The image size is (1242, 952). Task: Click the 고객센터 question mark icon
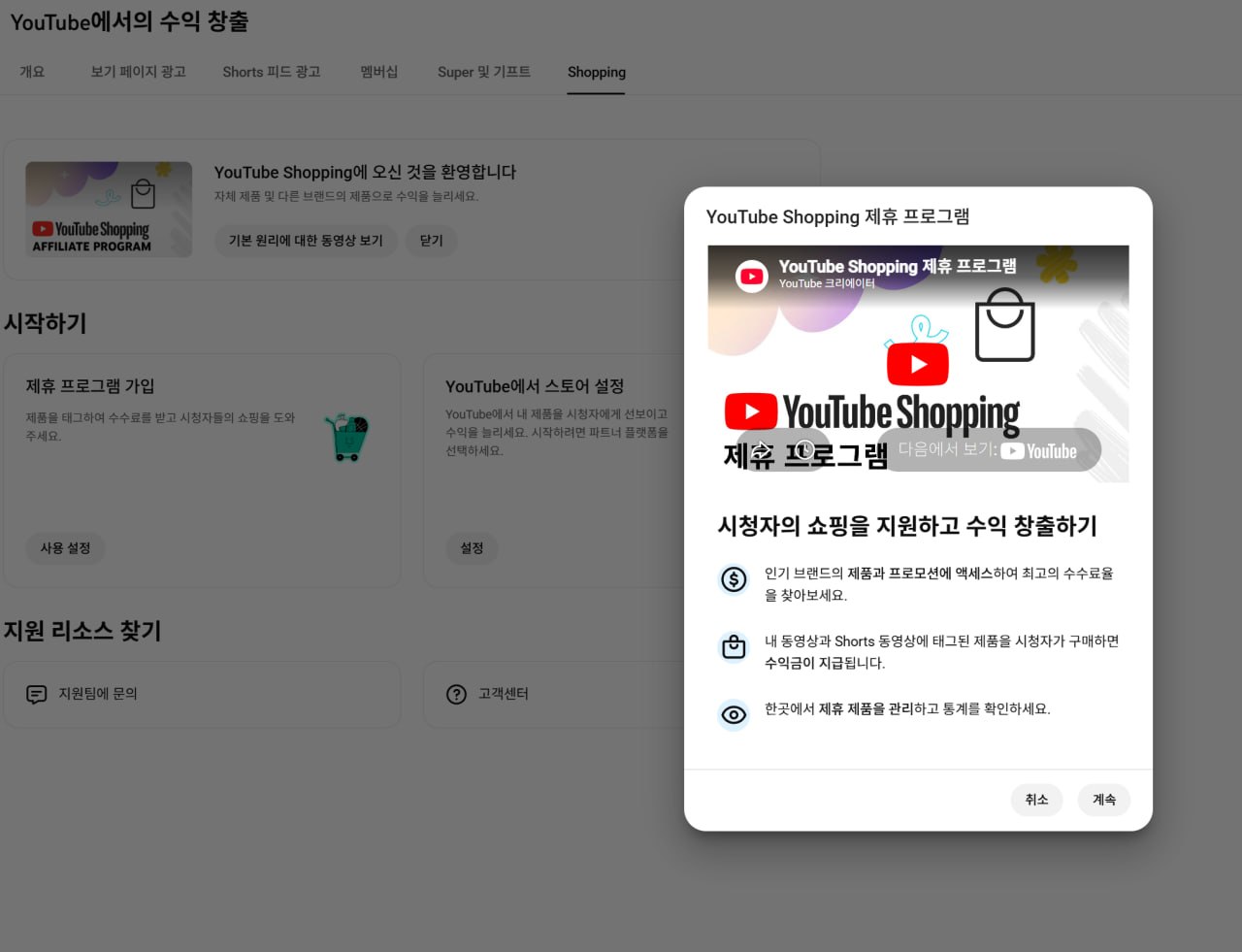456,695
